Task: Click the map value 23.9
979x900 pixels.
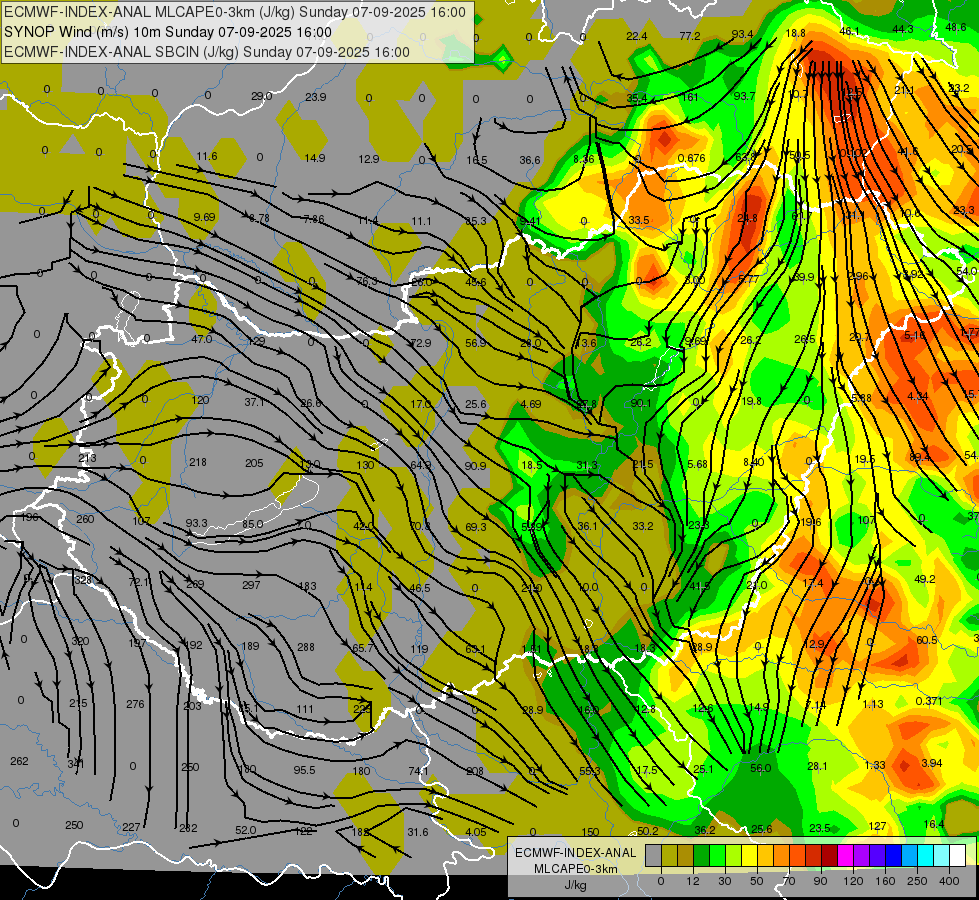Action: point(316,97)
